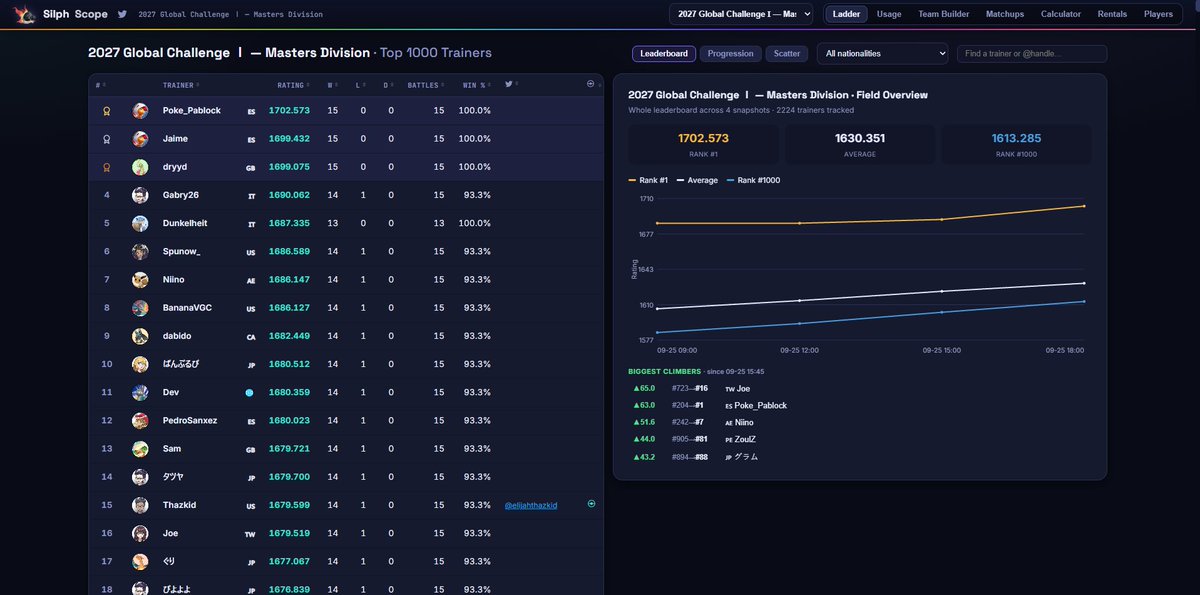Click the Silph Scope flame logo
Viewport: 1200px width, 595px height.
[22, 14]
